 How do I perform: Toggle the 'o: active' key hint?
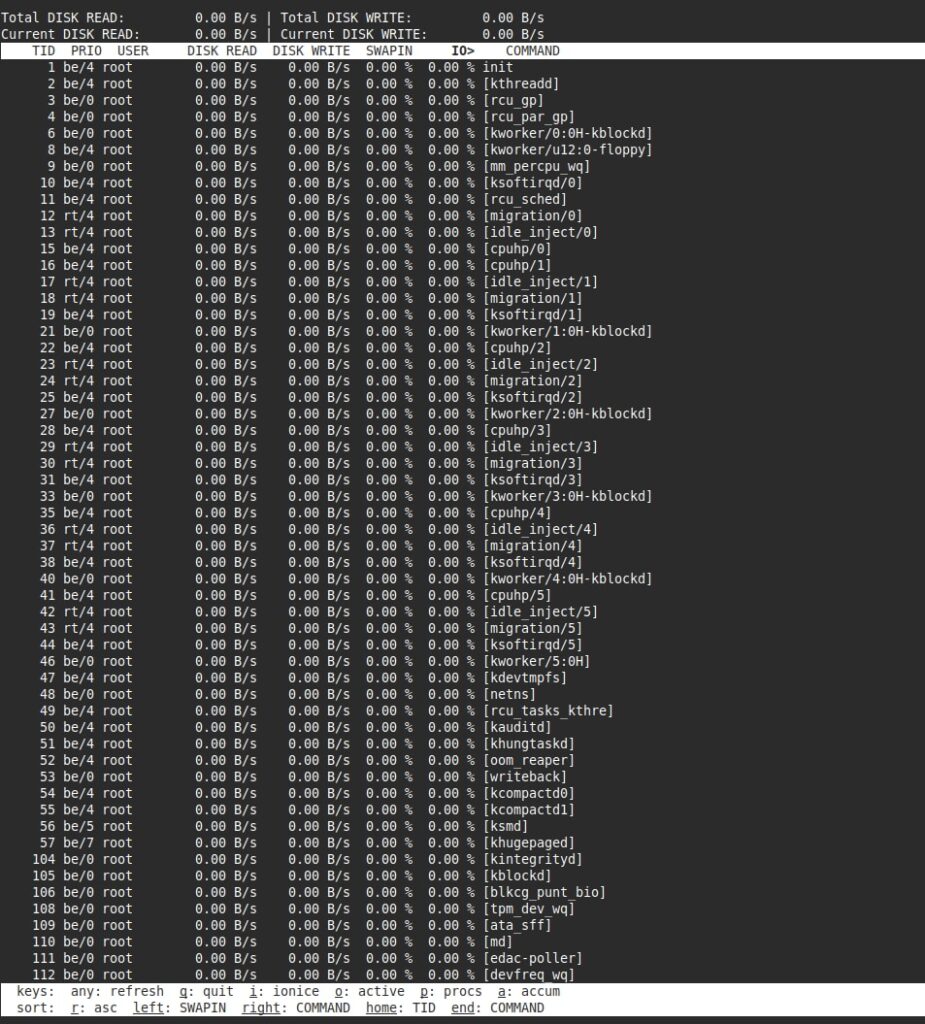[x=369, y=992]
